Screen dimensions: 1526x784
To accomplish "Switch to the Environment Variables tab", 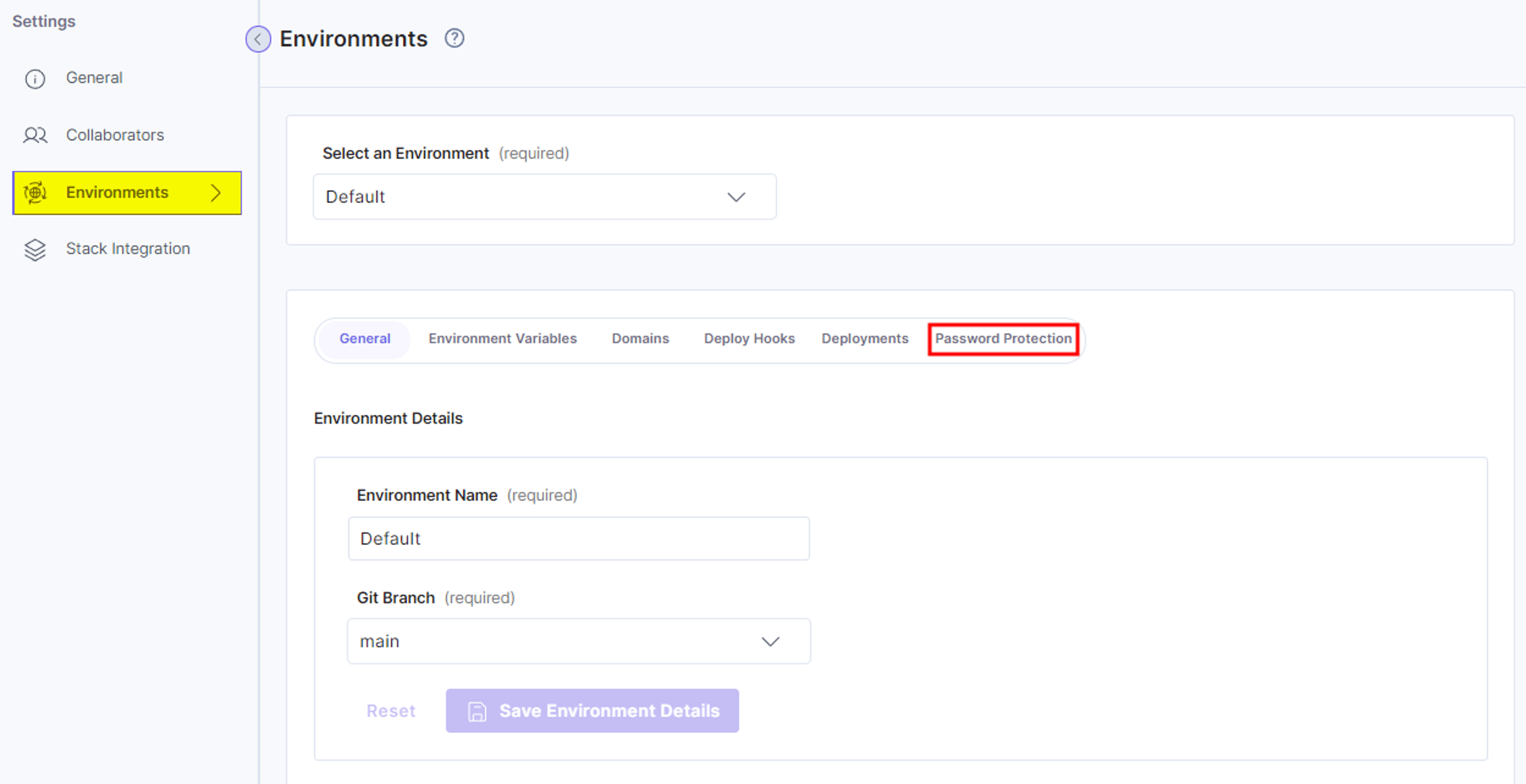I will click(502, 339).
